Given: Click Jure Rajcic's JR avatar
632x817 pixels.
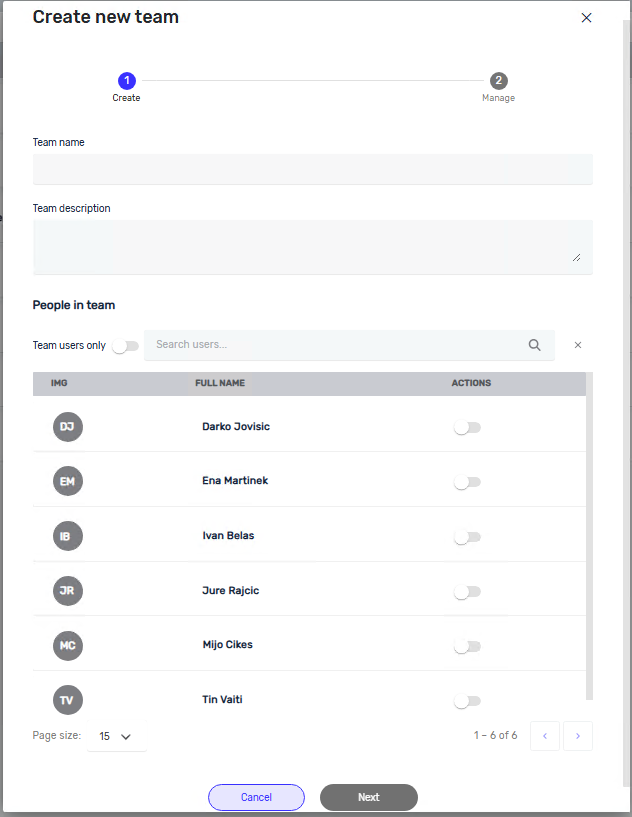Looking at the screenshot, I should (x=68, y=591).
